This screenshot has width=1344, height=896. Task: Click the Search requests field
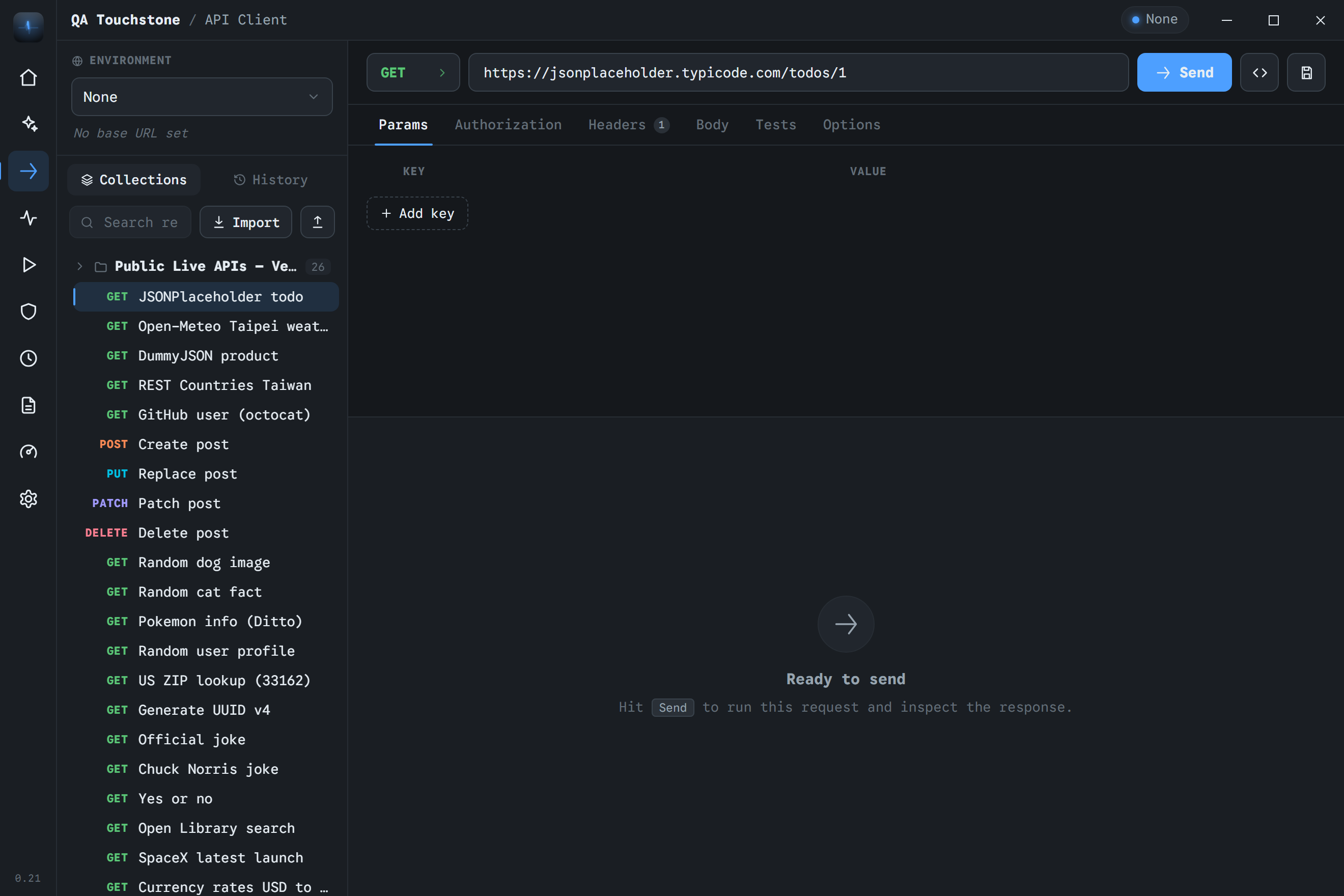pos(130,222)
